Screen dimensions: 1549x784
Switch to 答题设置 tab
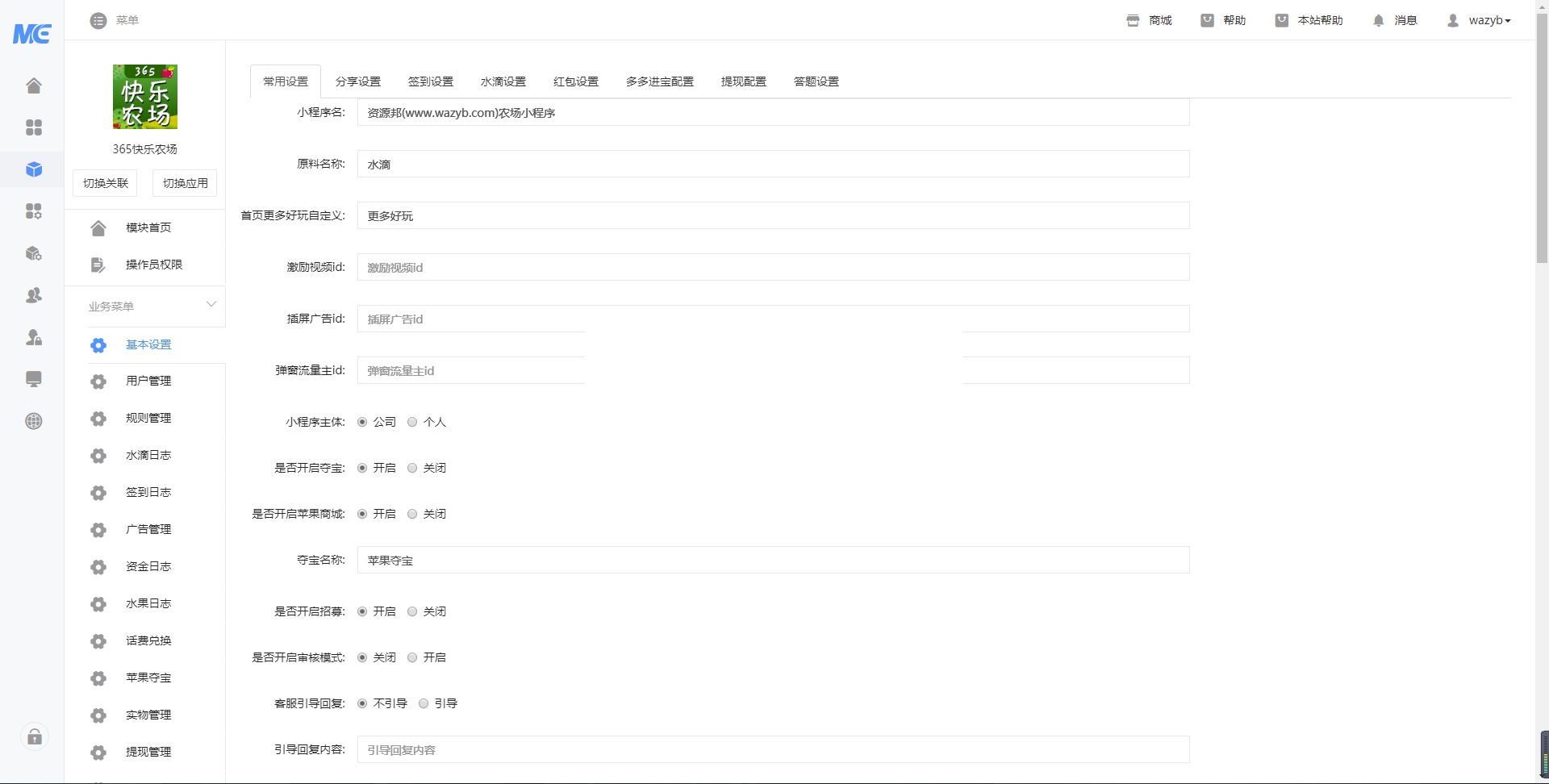tap(816, 81)
